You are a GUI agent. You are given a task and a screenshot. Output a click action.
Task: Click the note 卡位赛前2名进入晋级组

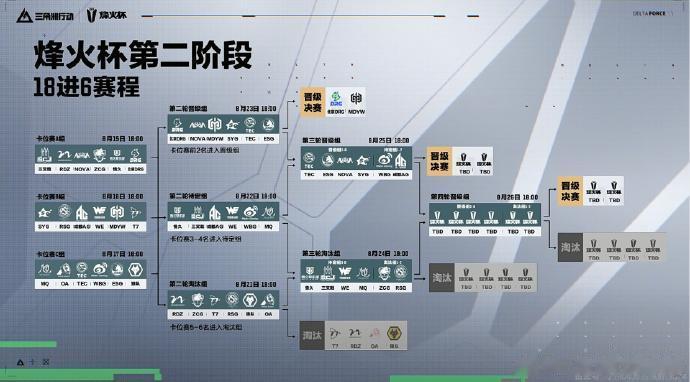205,150
